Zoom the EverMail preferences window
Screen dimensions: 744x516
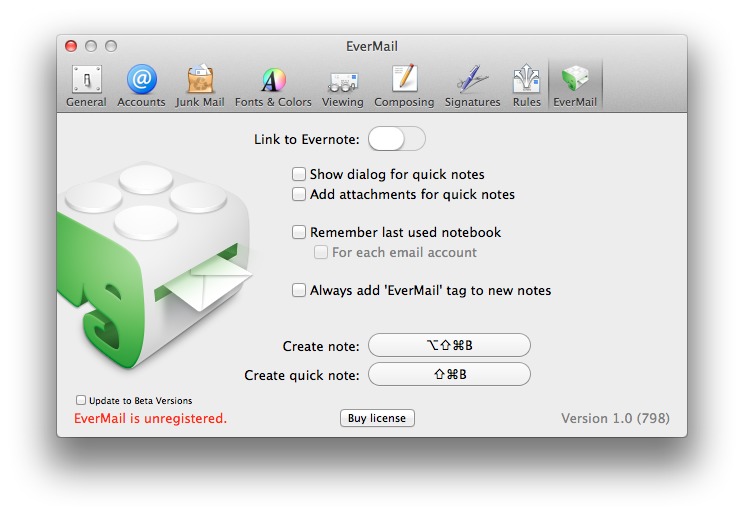pyautogui.click(x=111, y=46)
